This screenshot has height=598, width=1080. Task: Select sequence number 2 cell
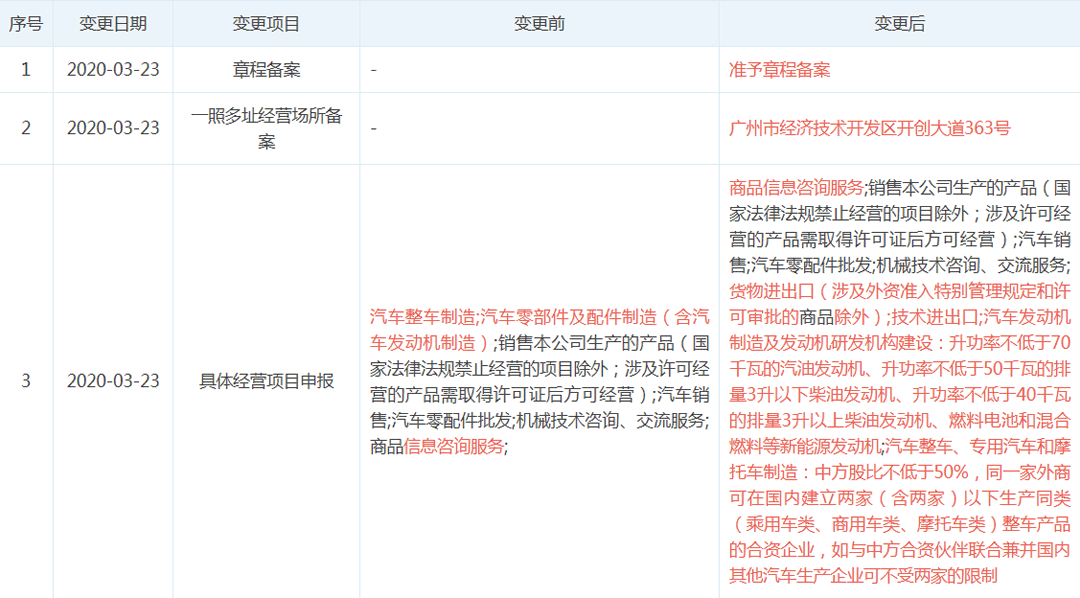[x=26, y=128]
